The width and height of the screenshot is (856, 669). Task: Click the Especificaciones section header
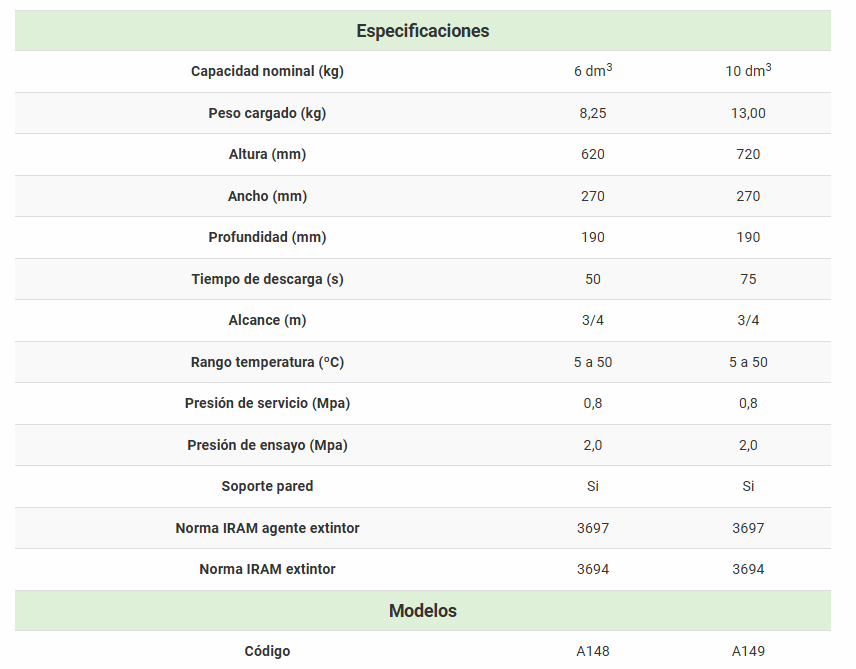[x=423, y=31]
